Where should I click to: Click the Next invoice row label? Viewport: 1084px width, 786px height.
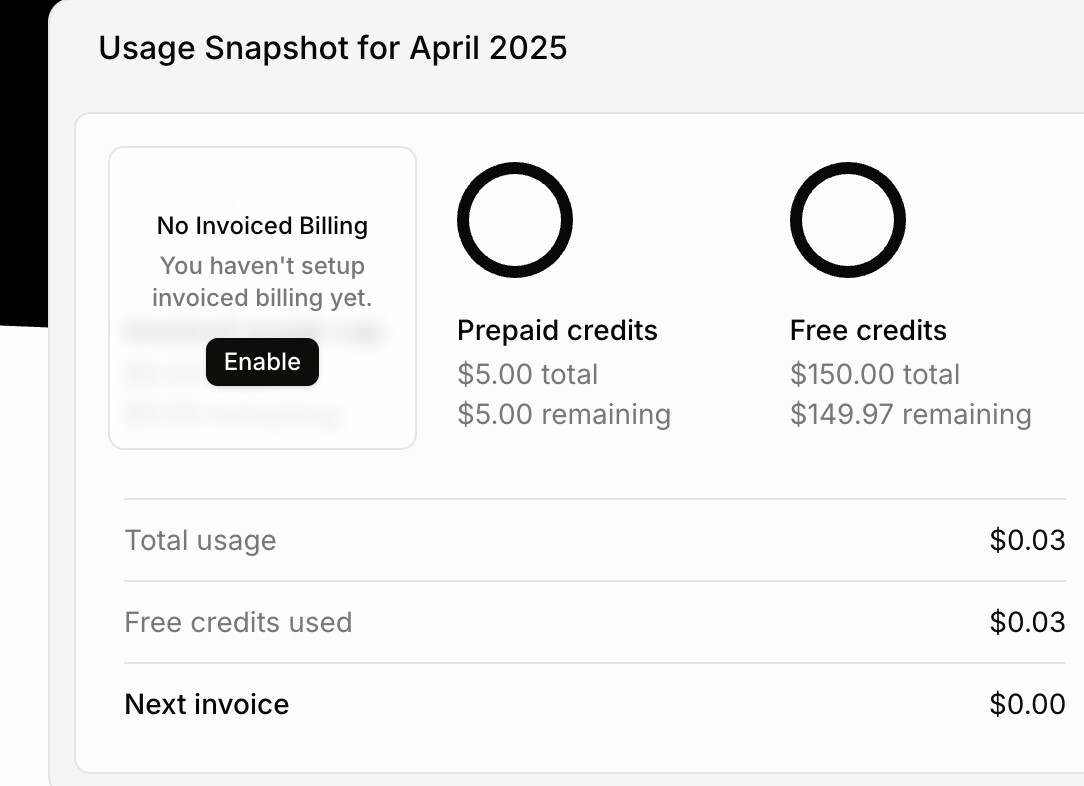click(x=206, y=705)
